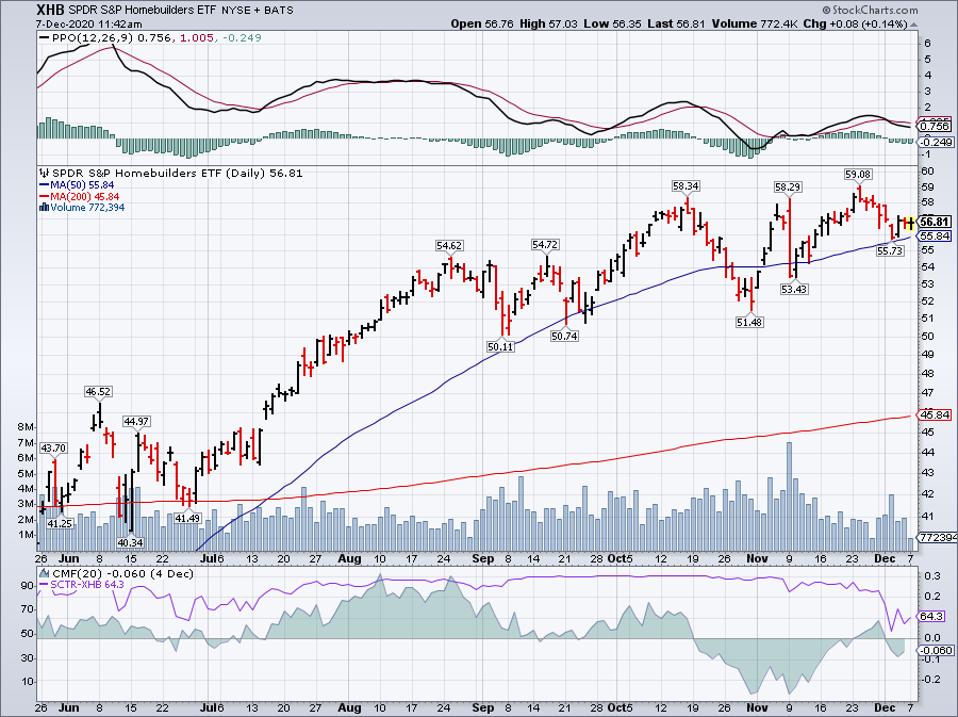Viewport: 958px width, 717px height.
Task: Click the 46.52 June high label
Action: click(98, 391)
